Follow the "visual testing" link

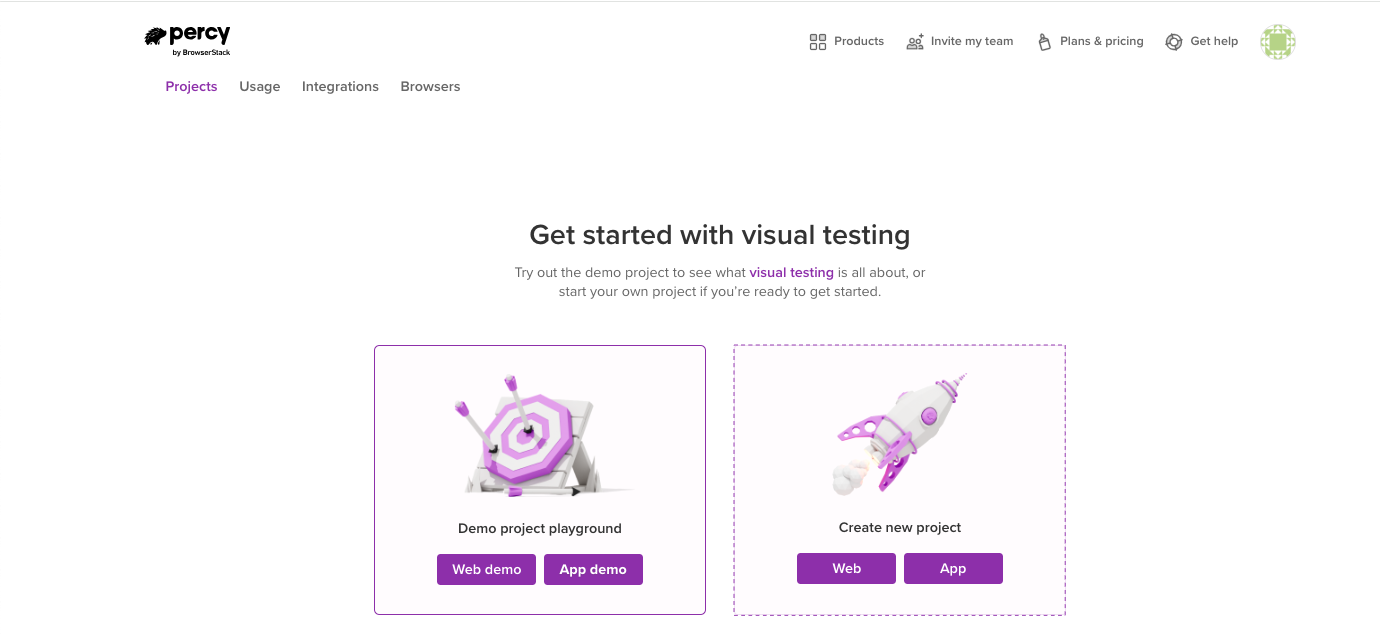pyautogui.click(x=791, y=272)
